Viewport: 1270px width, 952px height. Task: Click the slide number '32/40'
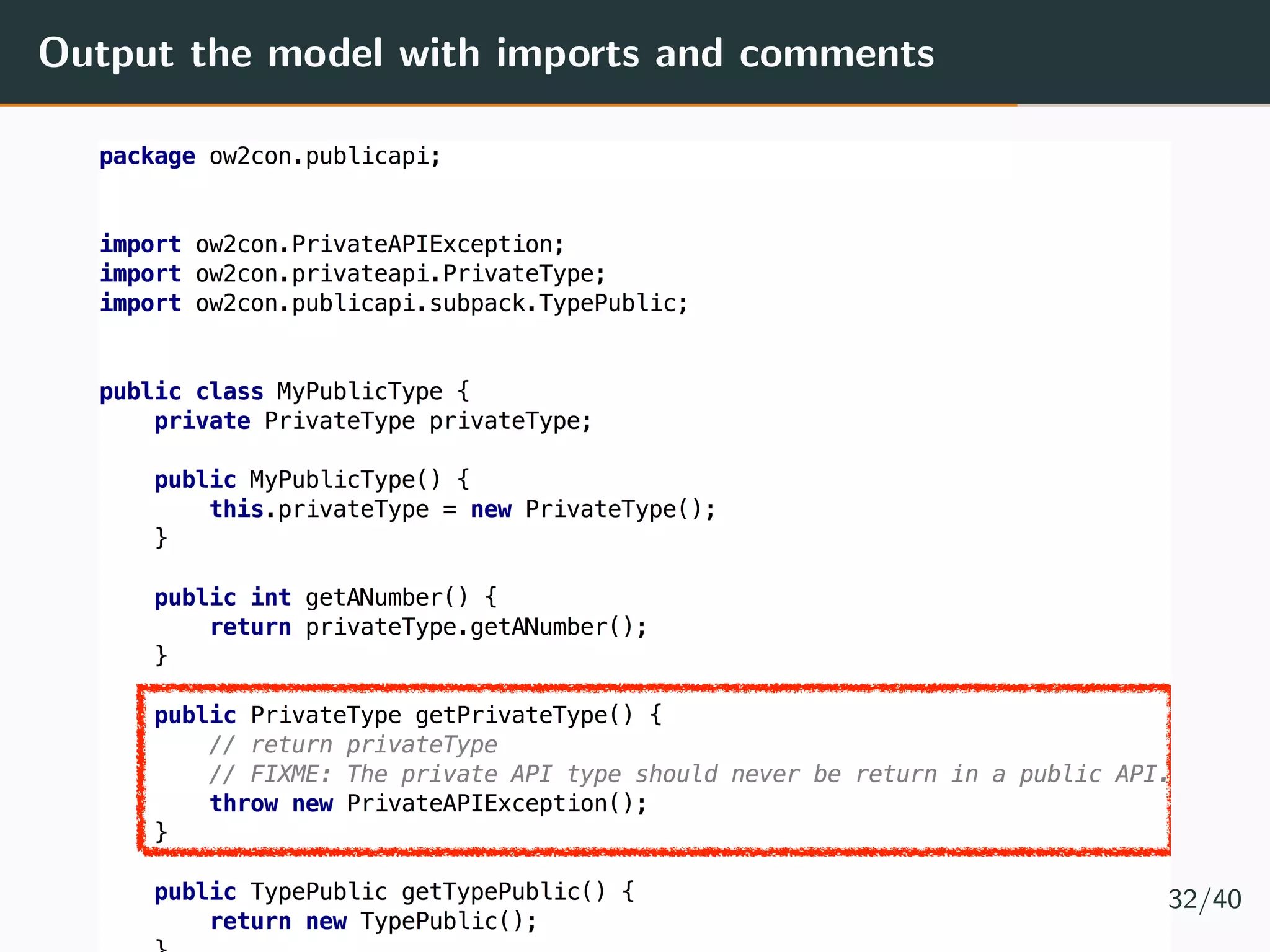[1205, 900]
